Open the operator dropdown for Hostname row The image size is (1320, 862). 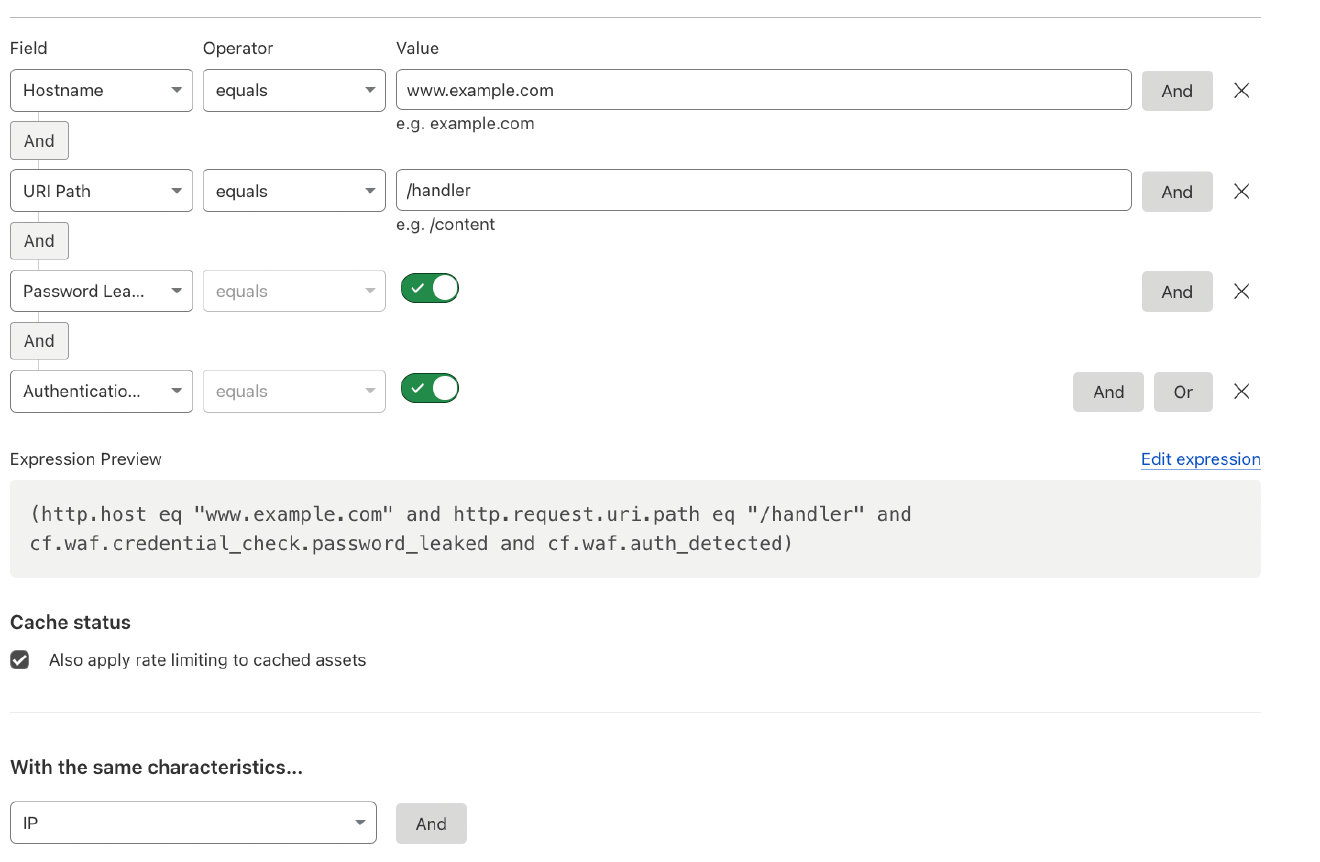tap(294, 90)
